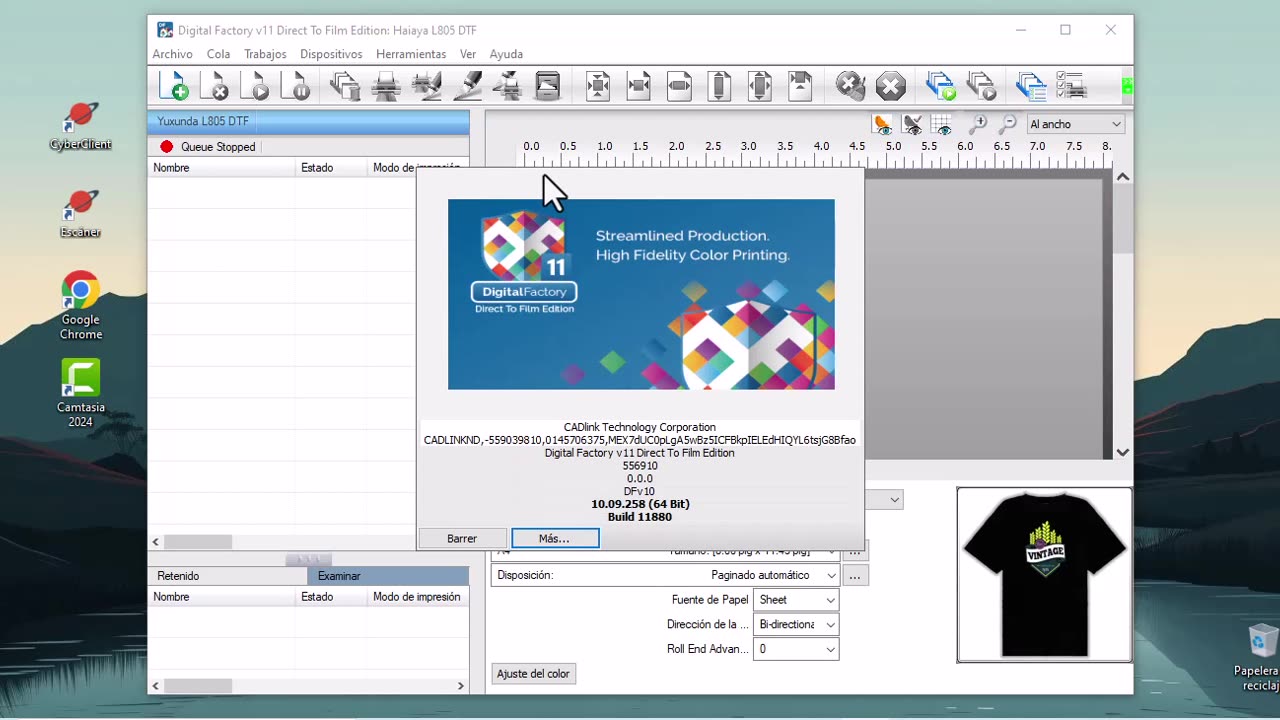Click the pause job icon
Viewport: 1280px width, 720px height.
(297, 86)
